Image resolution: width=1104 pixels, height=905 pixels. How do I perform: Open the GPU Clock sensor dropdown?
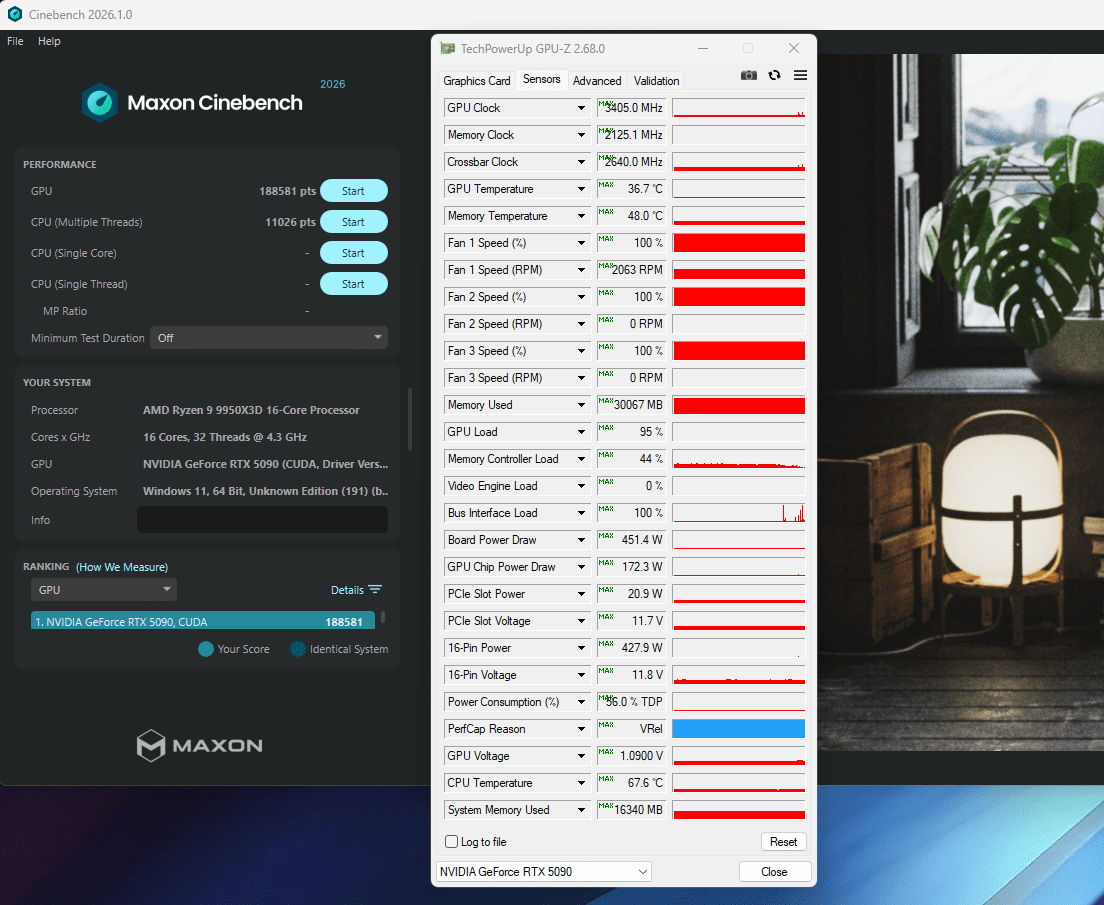click(582, 108)
